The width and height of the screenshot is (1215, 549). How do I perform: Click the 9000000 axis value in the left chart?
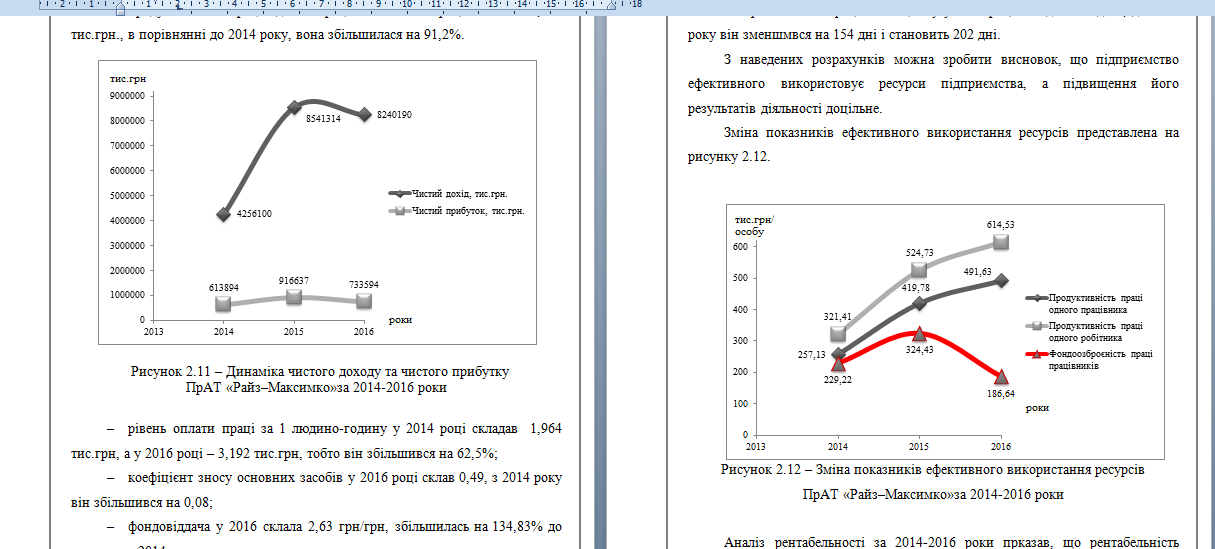tap(127, 96)
